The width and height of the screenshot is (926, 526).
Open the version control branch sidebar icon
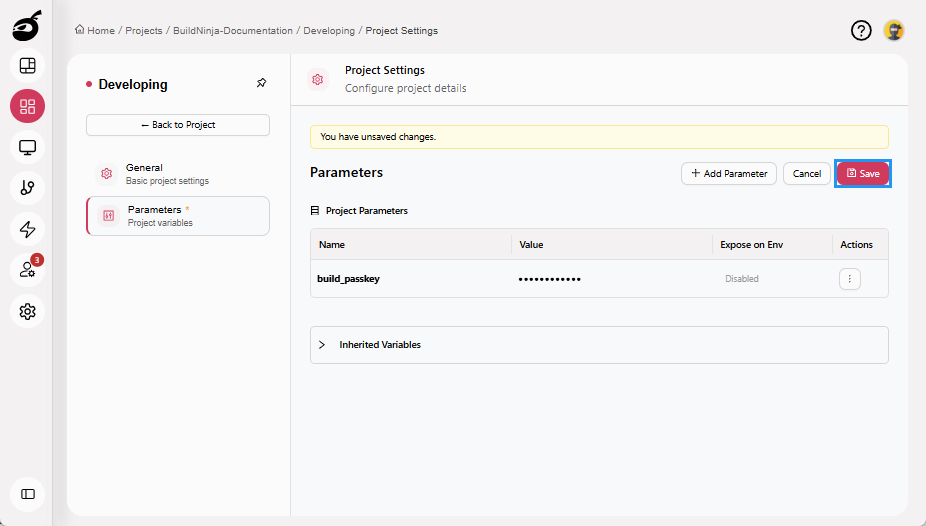[28, 188]
